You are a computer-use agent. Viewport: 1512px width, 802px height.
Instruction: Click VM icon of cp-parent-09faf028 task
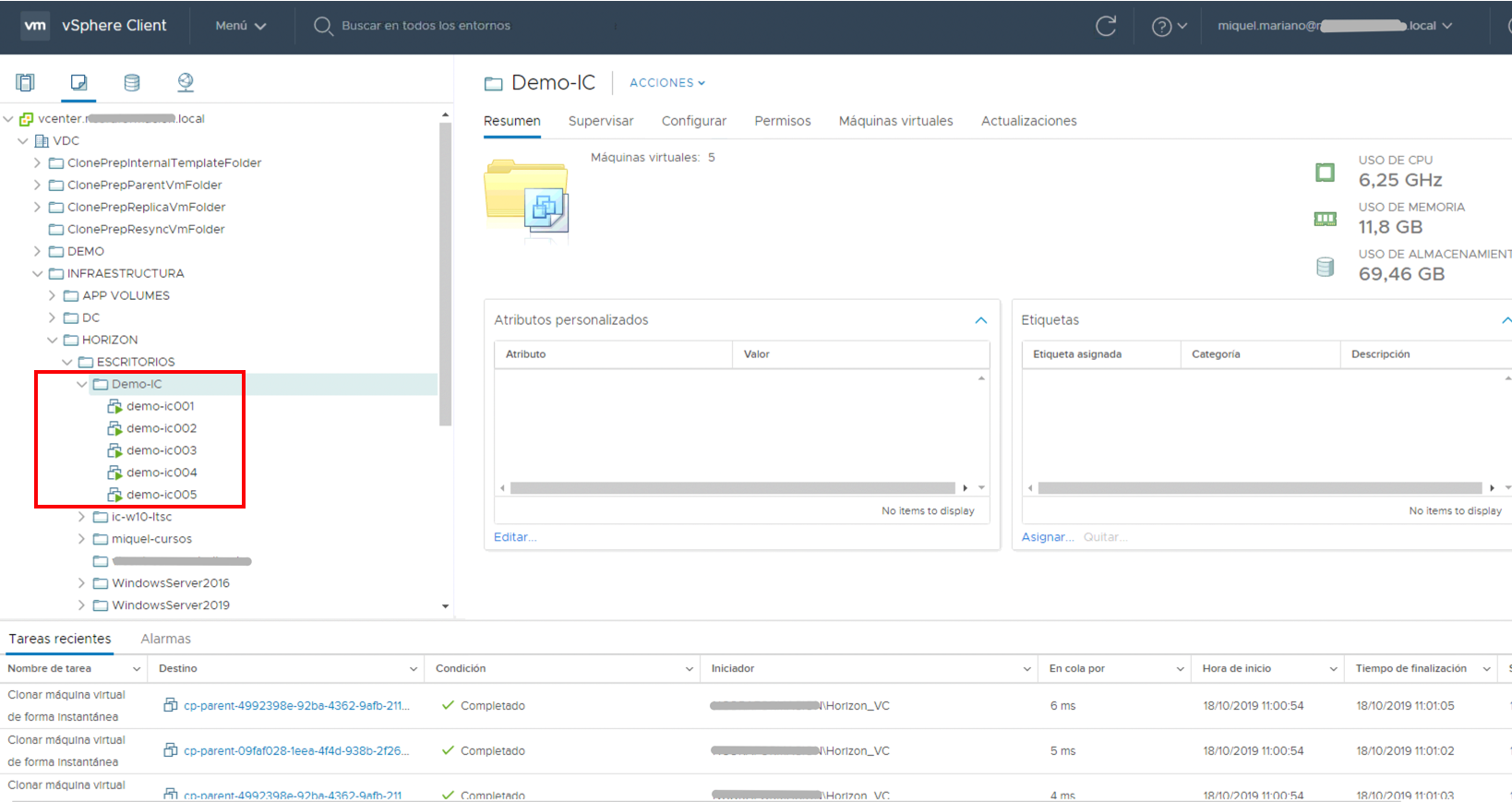171,750
